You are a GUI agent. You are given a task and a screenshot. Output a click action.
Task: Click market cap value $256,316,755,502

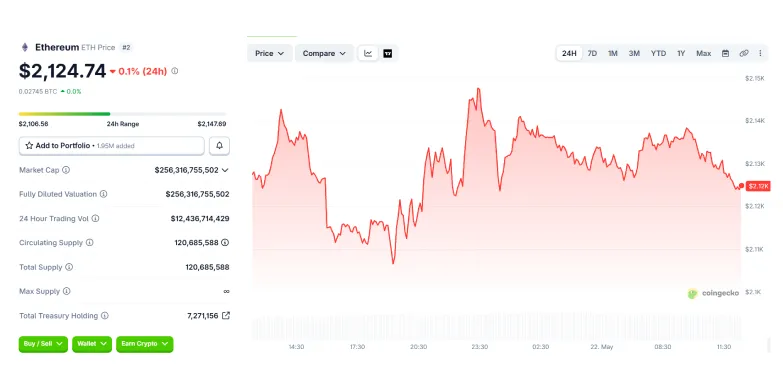click(187, 170)
